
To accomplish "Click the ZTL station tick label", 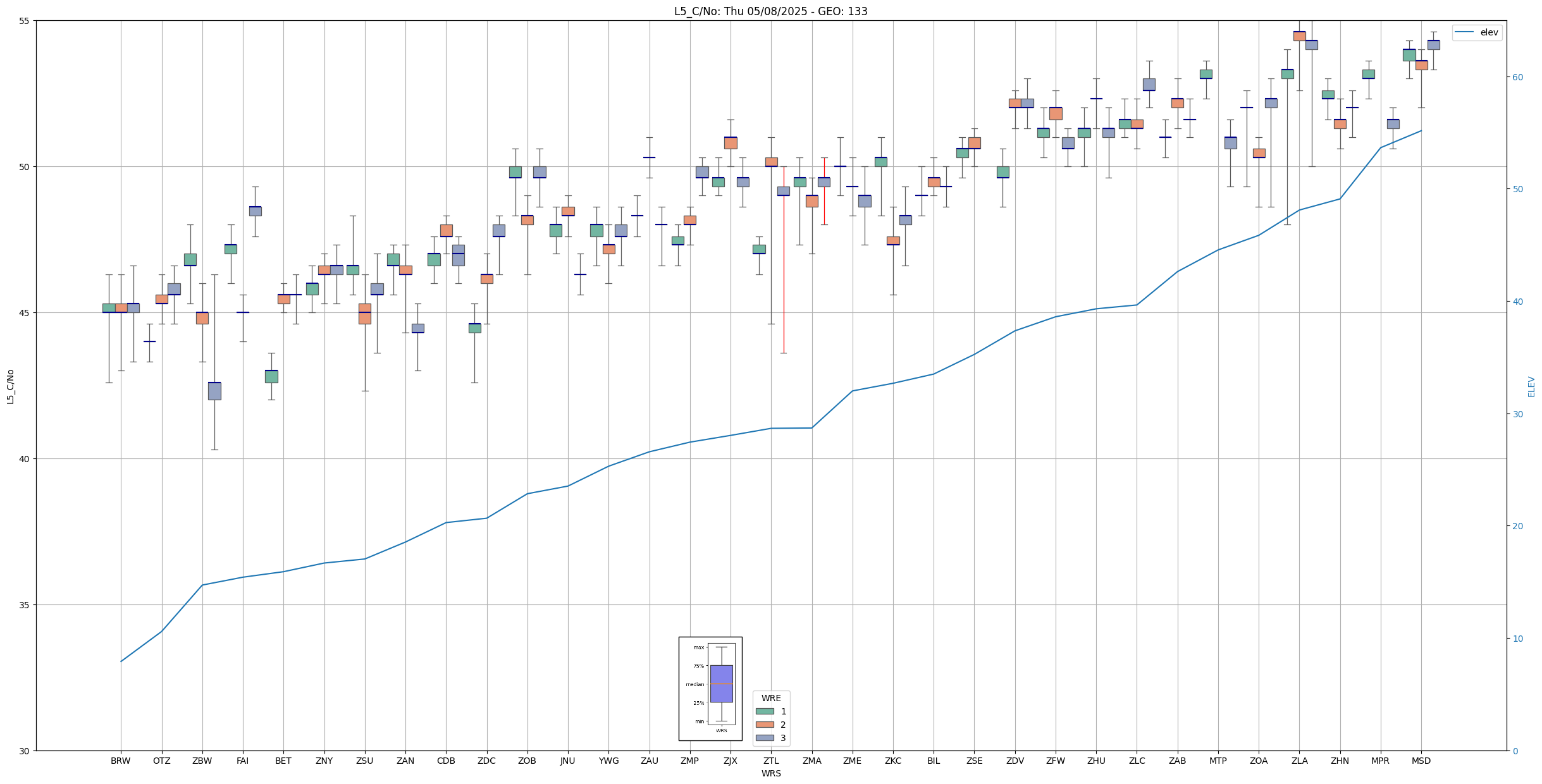I will point(771,761).
